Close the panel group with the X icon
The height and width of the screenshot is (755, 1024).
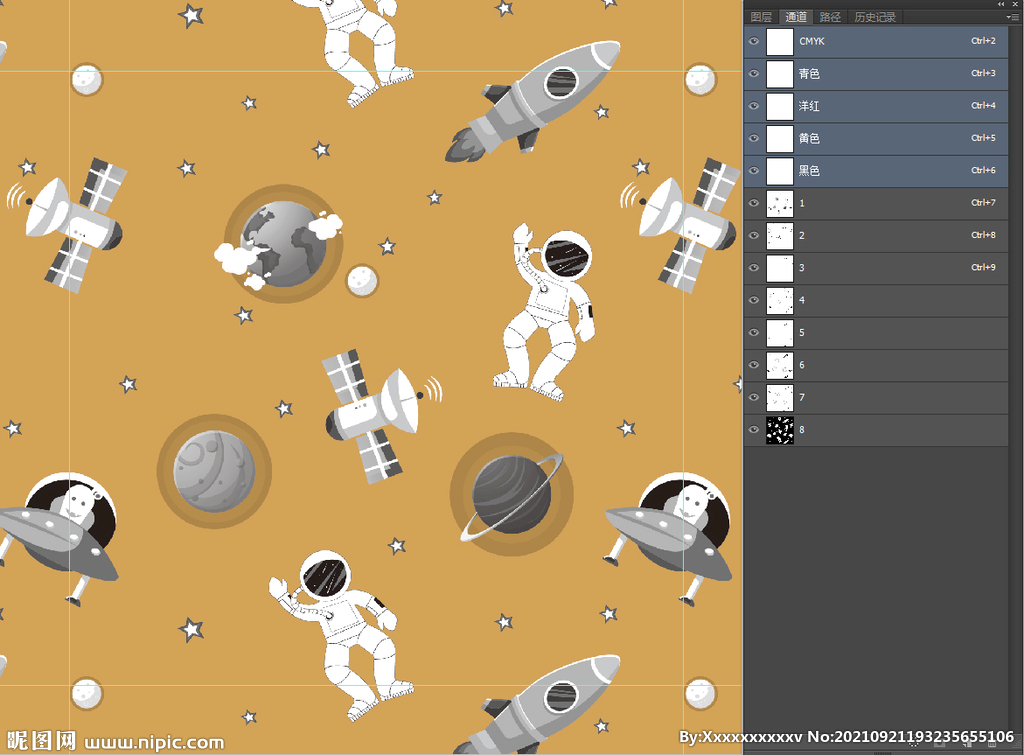tap(1015, 4)
